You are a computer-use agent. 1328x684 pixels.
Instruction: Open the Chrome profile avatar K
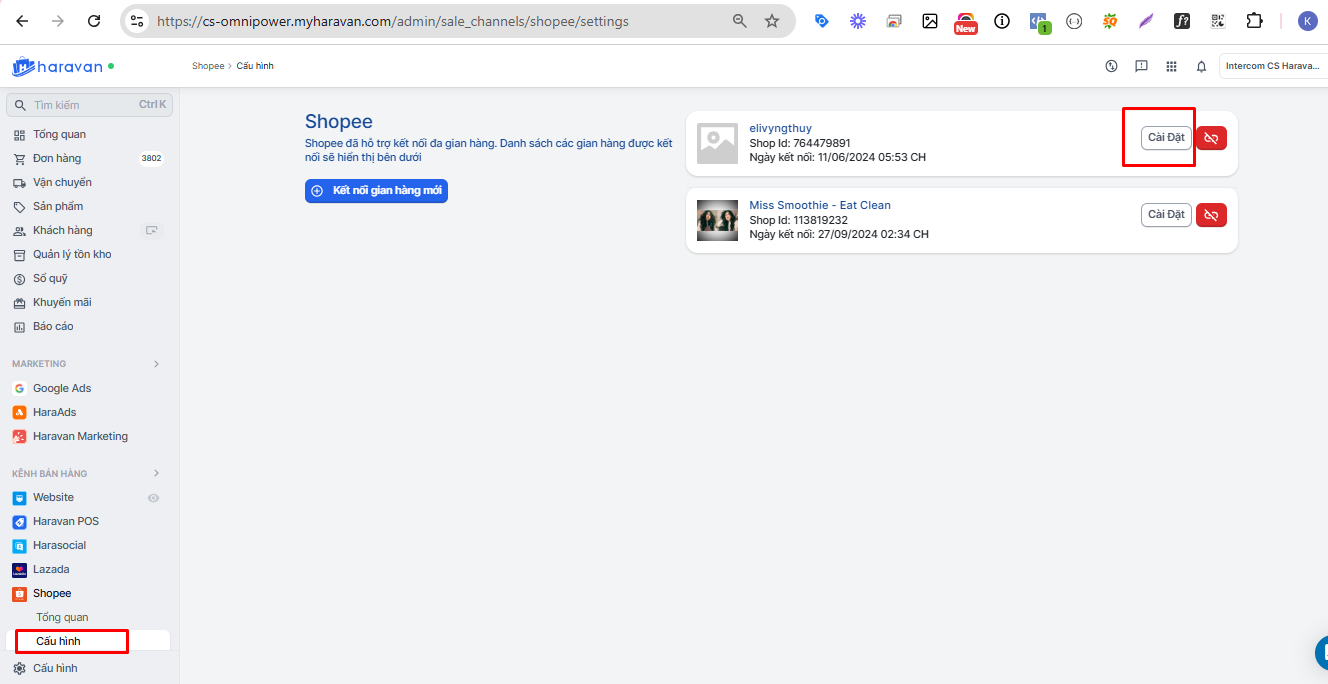coord(1308,21)
